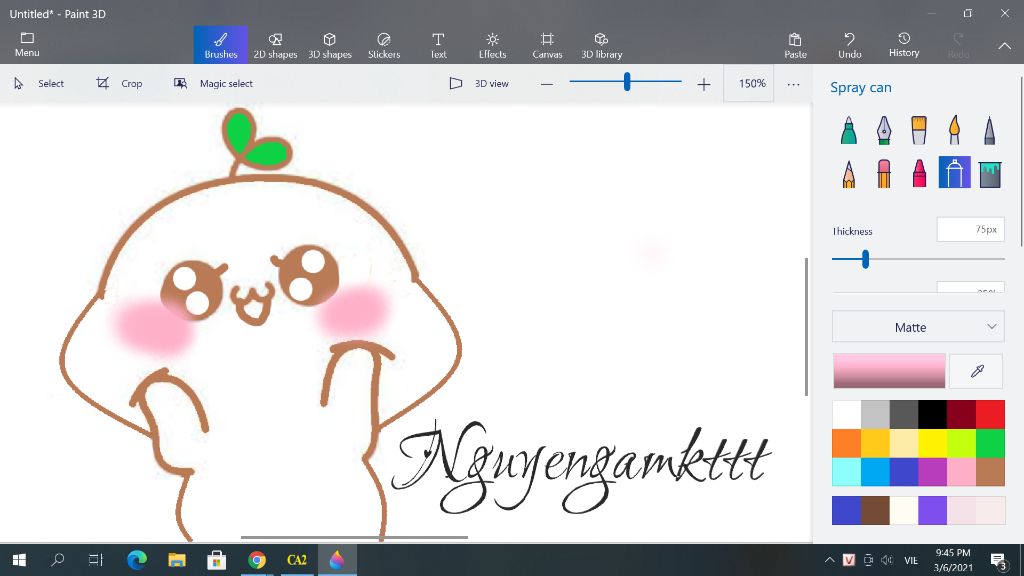Image resolution: width=1024 pixels, height=576 pixels.
Task: Open the Windows Start menu
Action: [19, 560]
